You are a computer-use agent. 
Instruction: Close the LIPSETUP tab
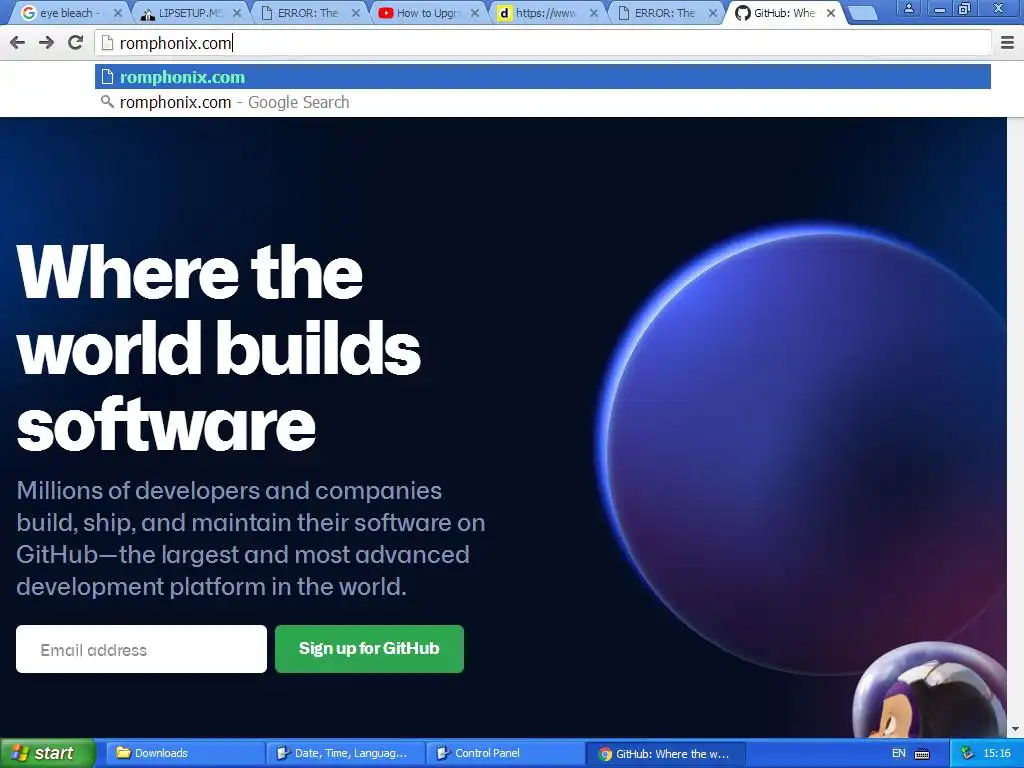(236, 13)
